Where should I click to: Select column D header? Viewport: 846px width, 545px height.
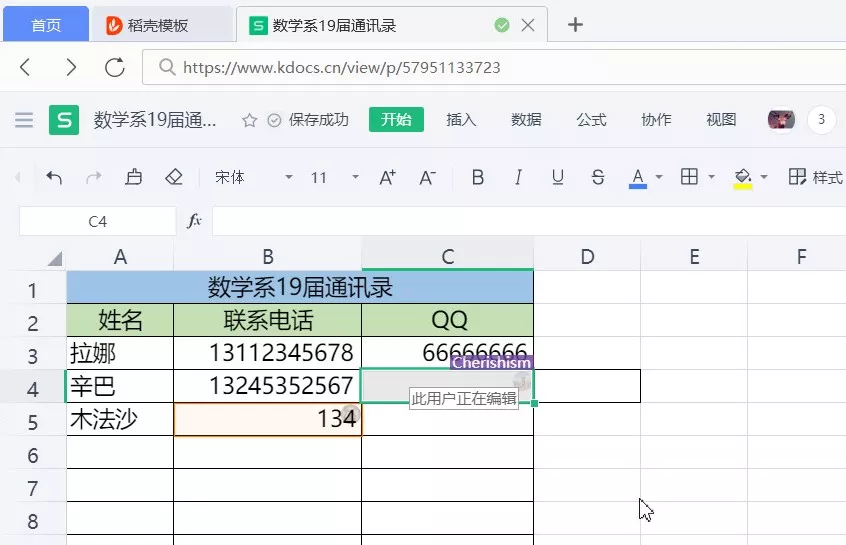click(x=587, y=256)
